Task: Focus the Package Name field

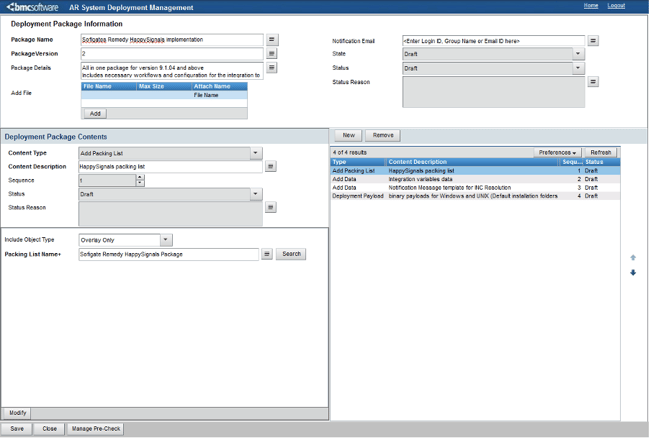Action: [x=172, y=40]
